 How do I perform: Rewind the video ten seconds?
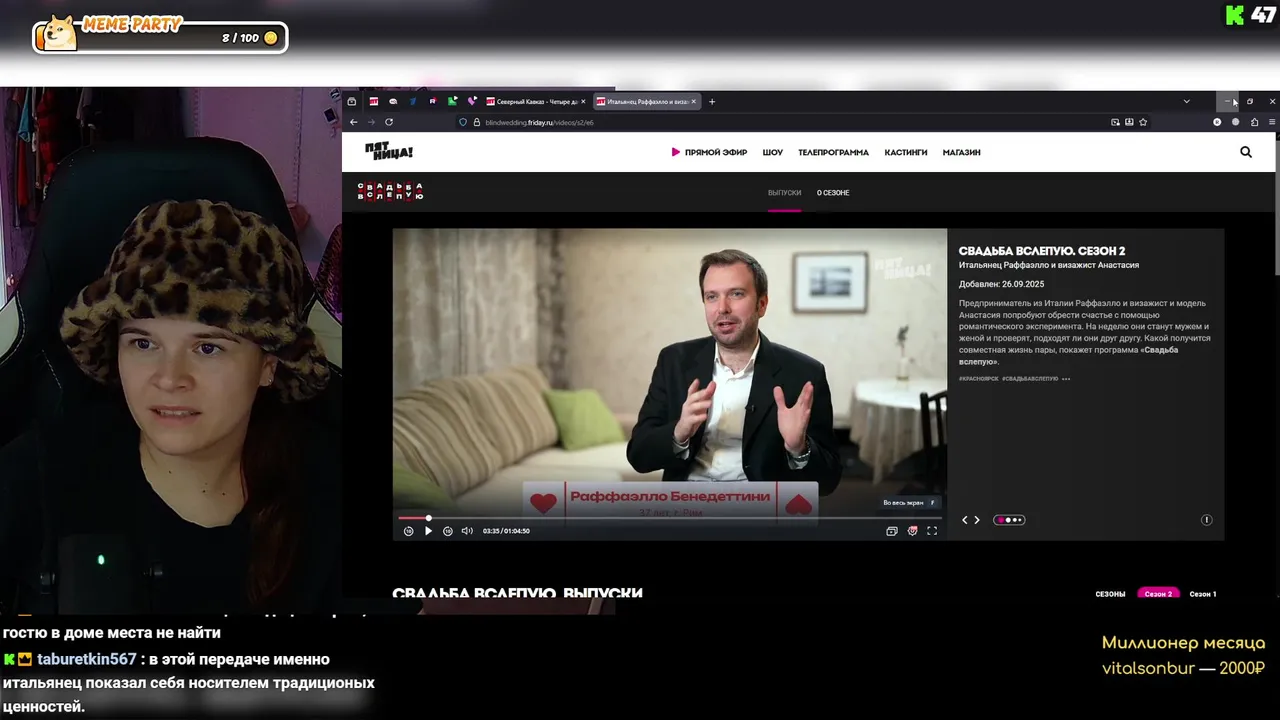point(408,531)
